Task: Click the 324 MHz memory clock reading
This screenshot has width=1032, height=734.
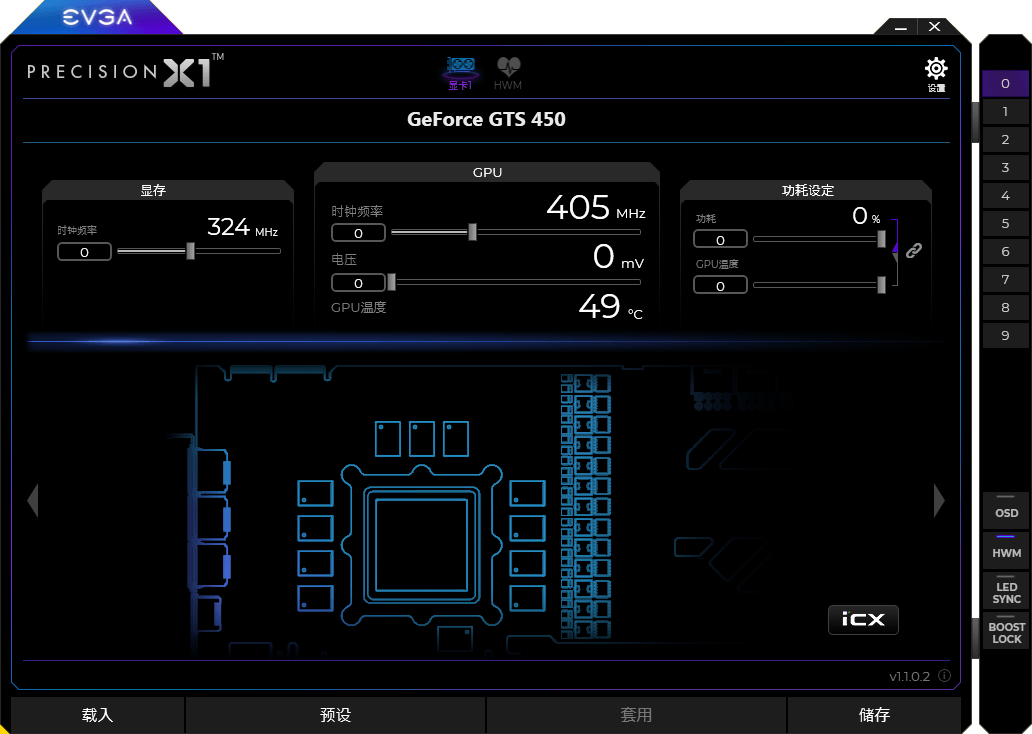Action: coord(242,228)
